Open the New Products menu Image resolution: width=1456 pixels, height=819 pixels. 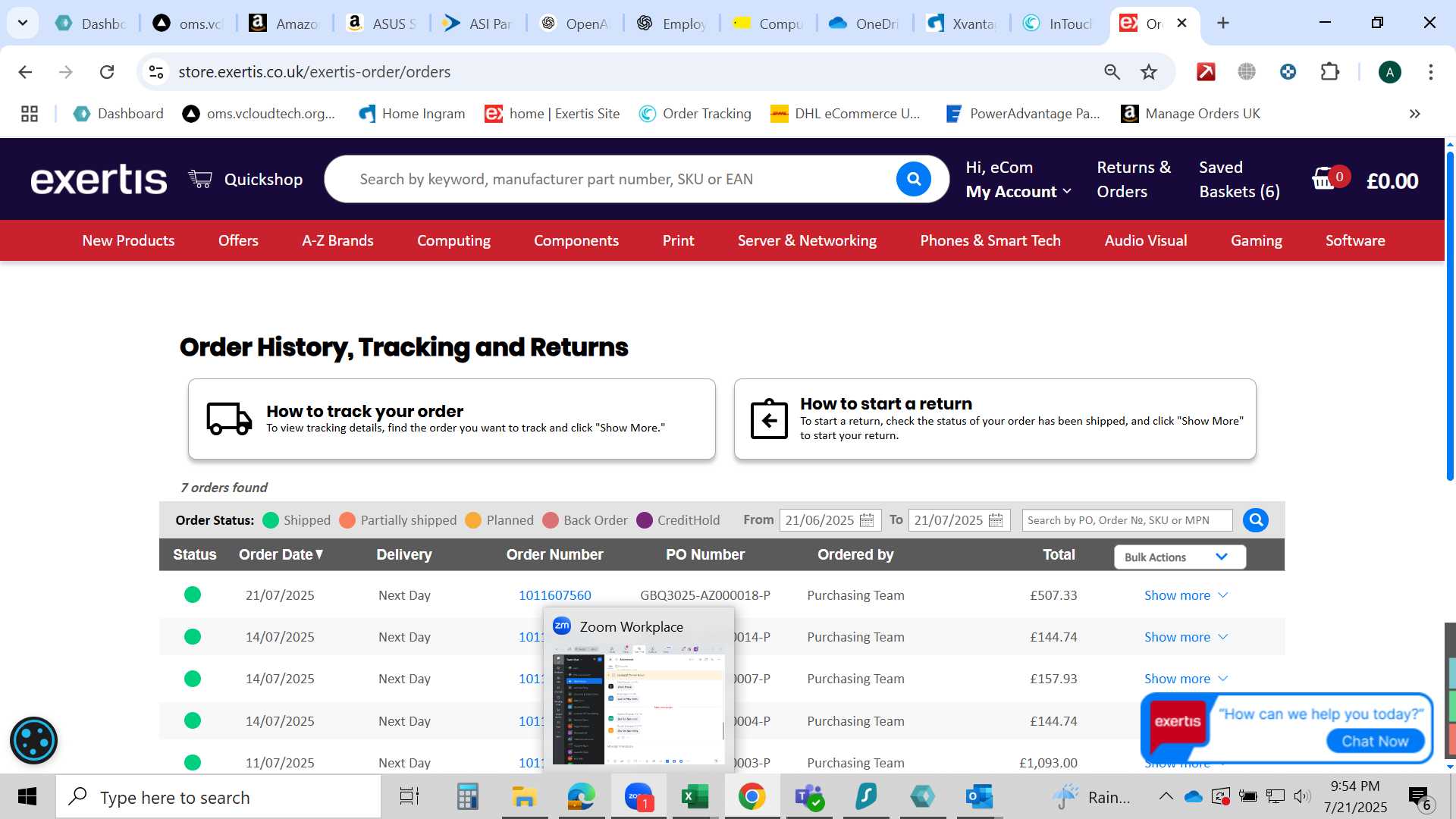click(x=128, y=240)
